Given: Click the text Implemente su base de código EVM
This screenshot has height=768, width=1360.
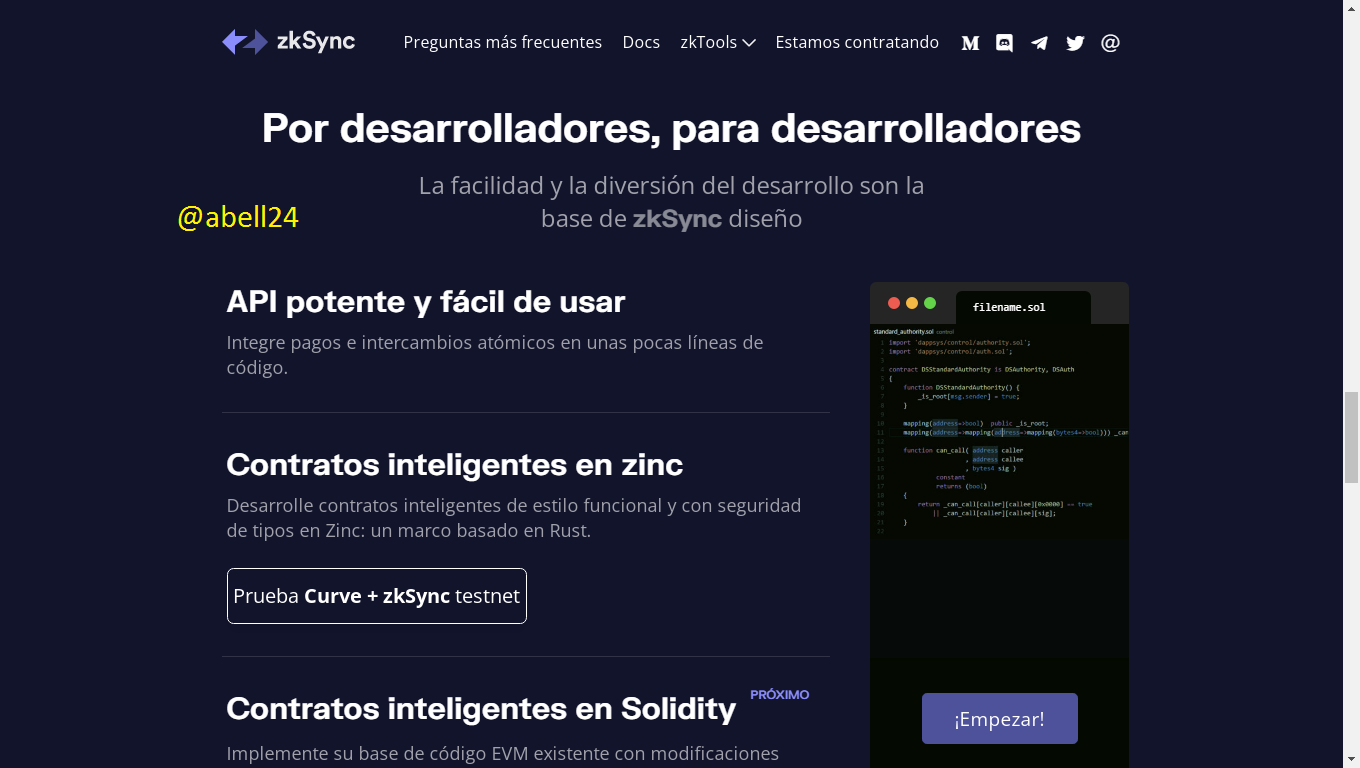Looking at the screenshot, I should tap(503, 753).
